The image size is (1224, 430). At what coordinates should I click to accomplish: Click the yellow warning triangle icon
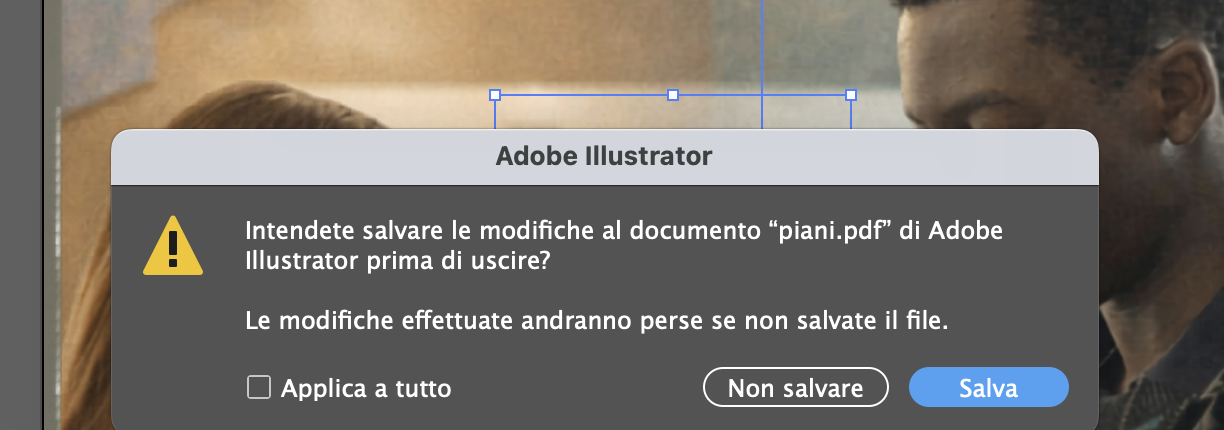pos(173,246)
